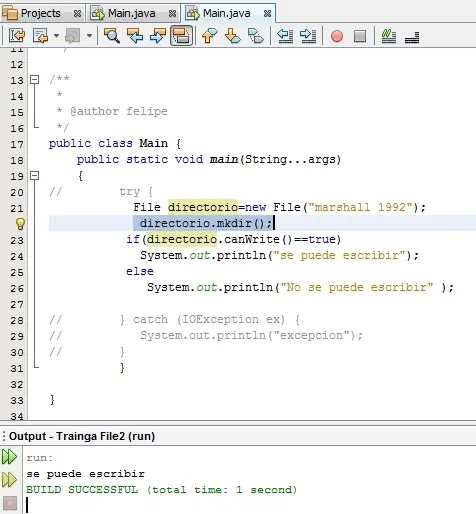Click the "main" method name on line 18
The height and width of the screenshot is (514, 476).
pyautogui.click(x=224, y=159)
